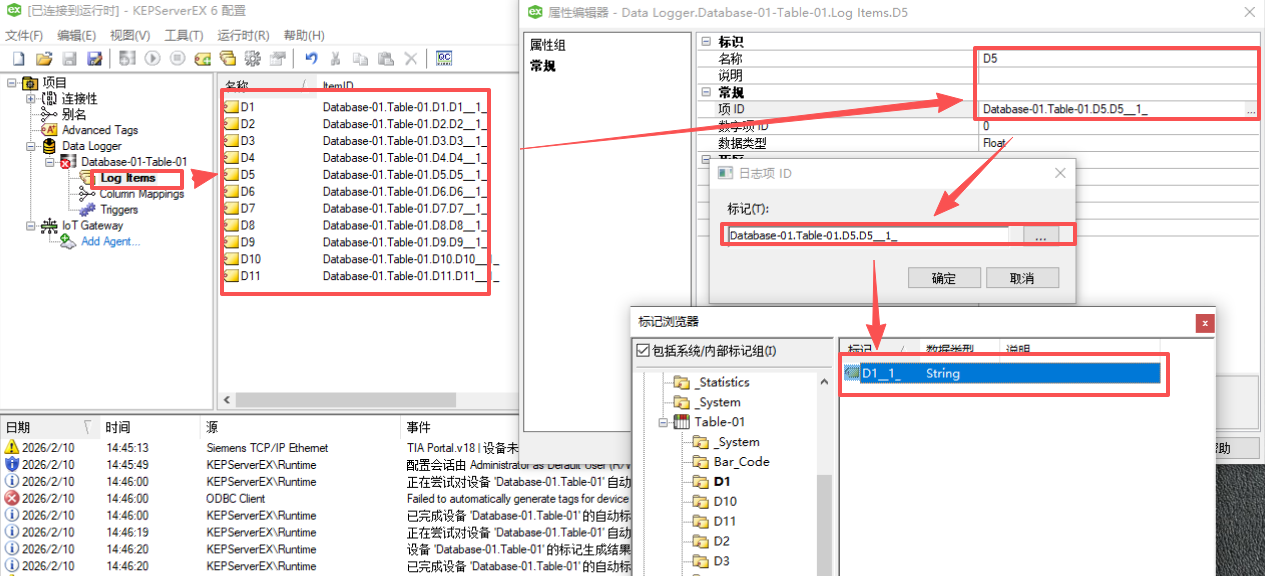
Task: Toggle the 包括系统/内部标记组 checkbox
Action: pyautogui.click(x=643, y=351)
